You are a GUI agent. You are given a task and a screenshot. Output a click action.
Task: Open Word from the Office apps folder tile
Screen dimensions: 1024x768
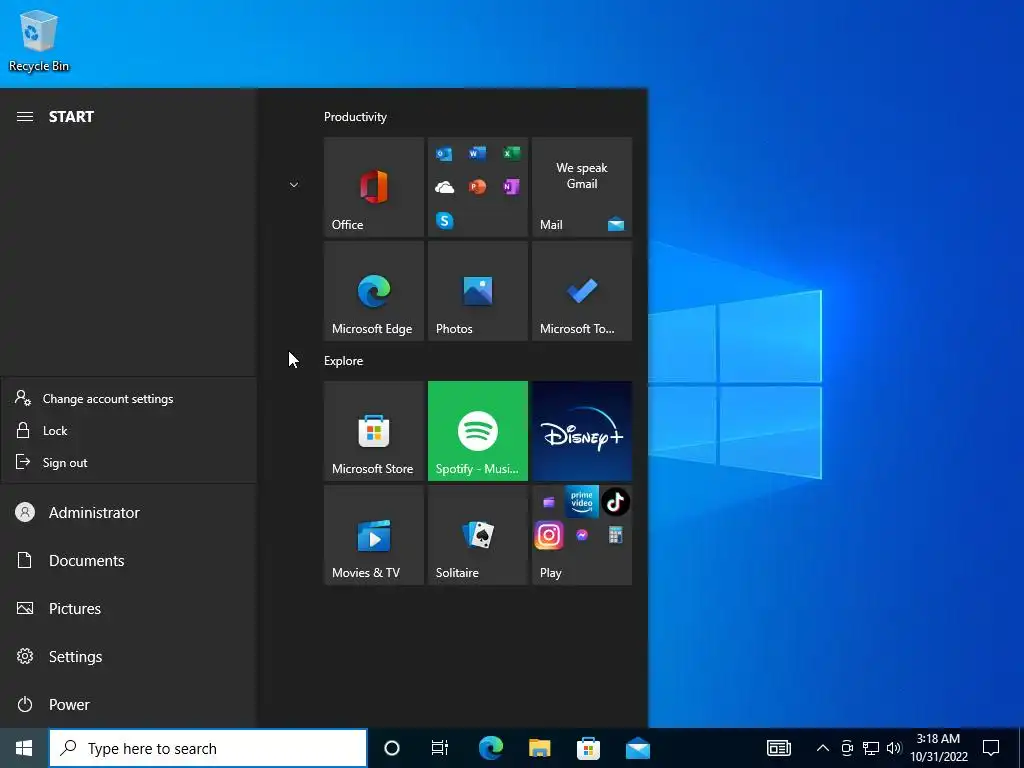coord(477,153)
